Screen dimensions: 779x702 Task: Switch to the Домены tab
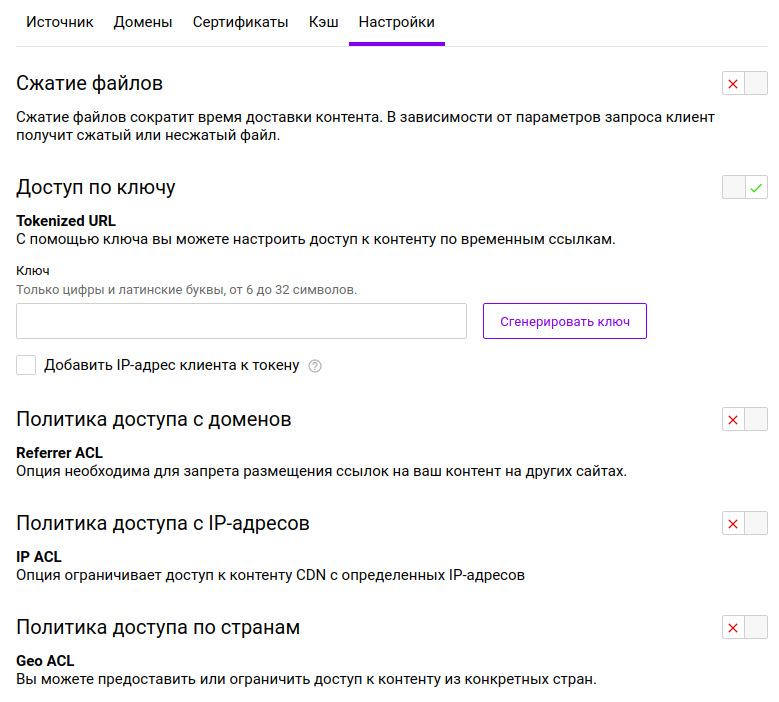(143, 22)
